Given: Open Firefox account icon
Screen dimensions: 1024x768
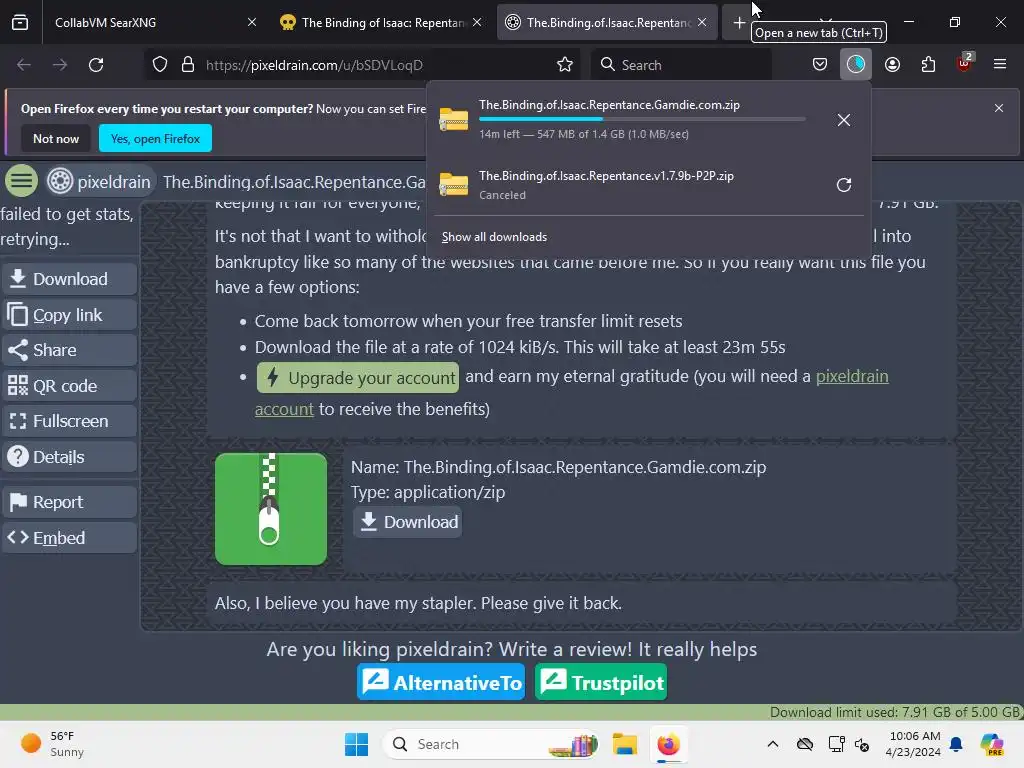Looking at the screenshot, I should pos(892,65).
